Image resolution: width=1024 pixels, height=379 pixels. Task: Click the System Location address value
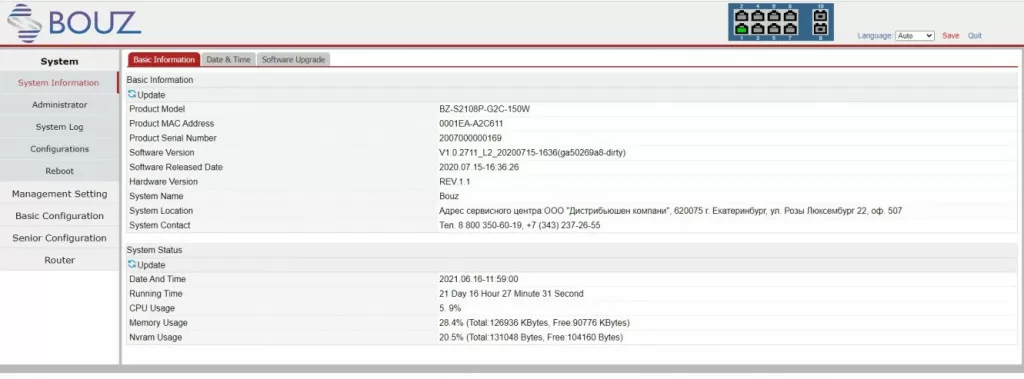[671, 210]
